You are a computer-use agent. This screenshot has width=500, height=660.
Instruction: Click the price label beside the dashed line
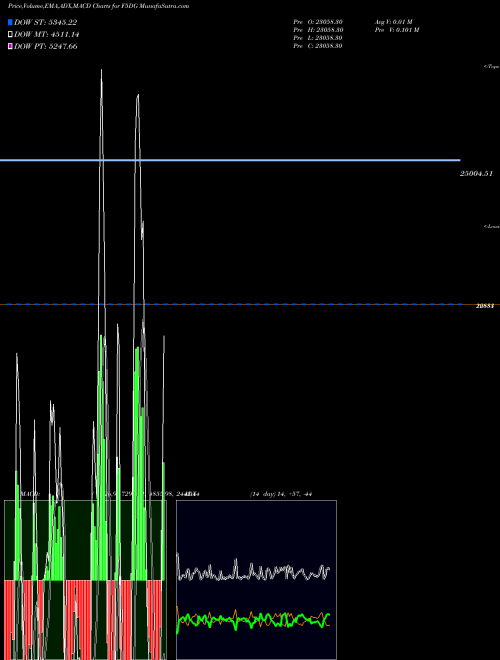click(x=484, y=306)
